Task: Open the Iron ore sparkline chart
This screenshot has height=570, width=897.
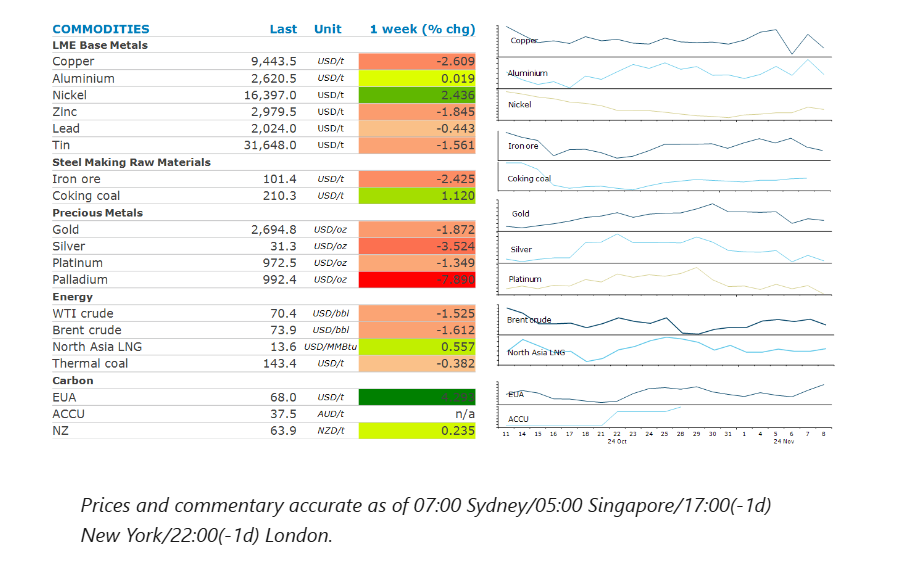Action: click(x=665, y=145)
